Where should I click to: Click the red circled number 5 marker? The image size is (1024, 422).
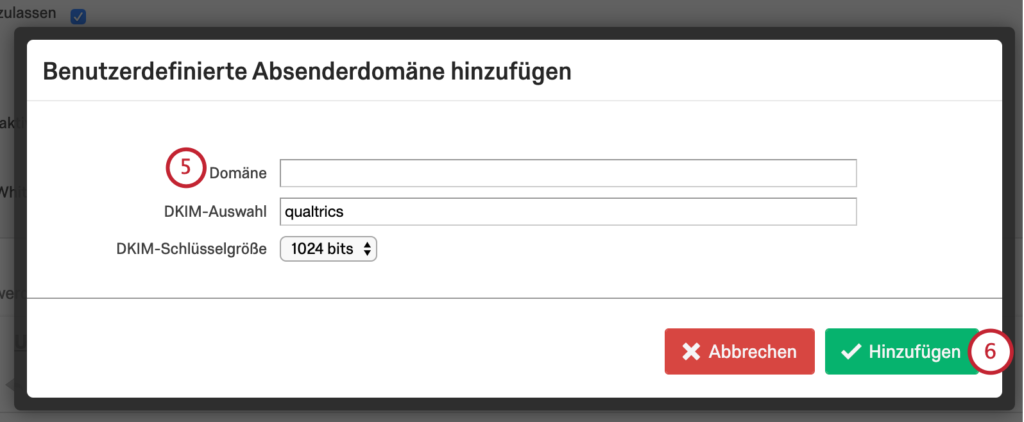pyautogui.click(x=185, y=167)
